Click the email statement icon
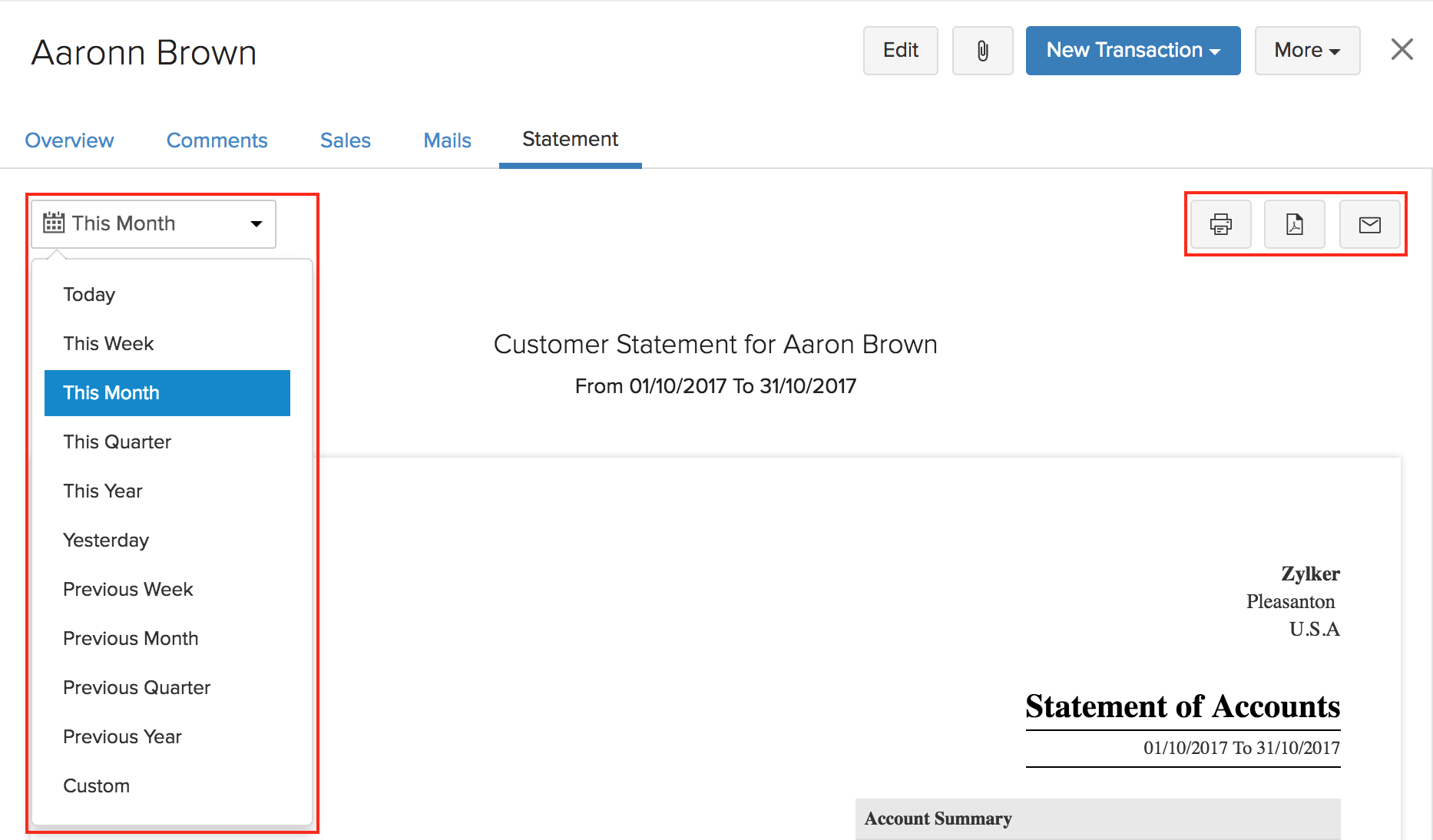This screenshot has height=840, width=1433. [1370, 224]
